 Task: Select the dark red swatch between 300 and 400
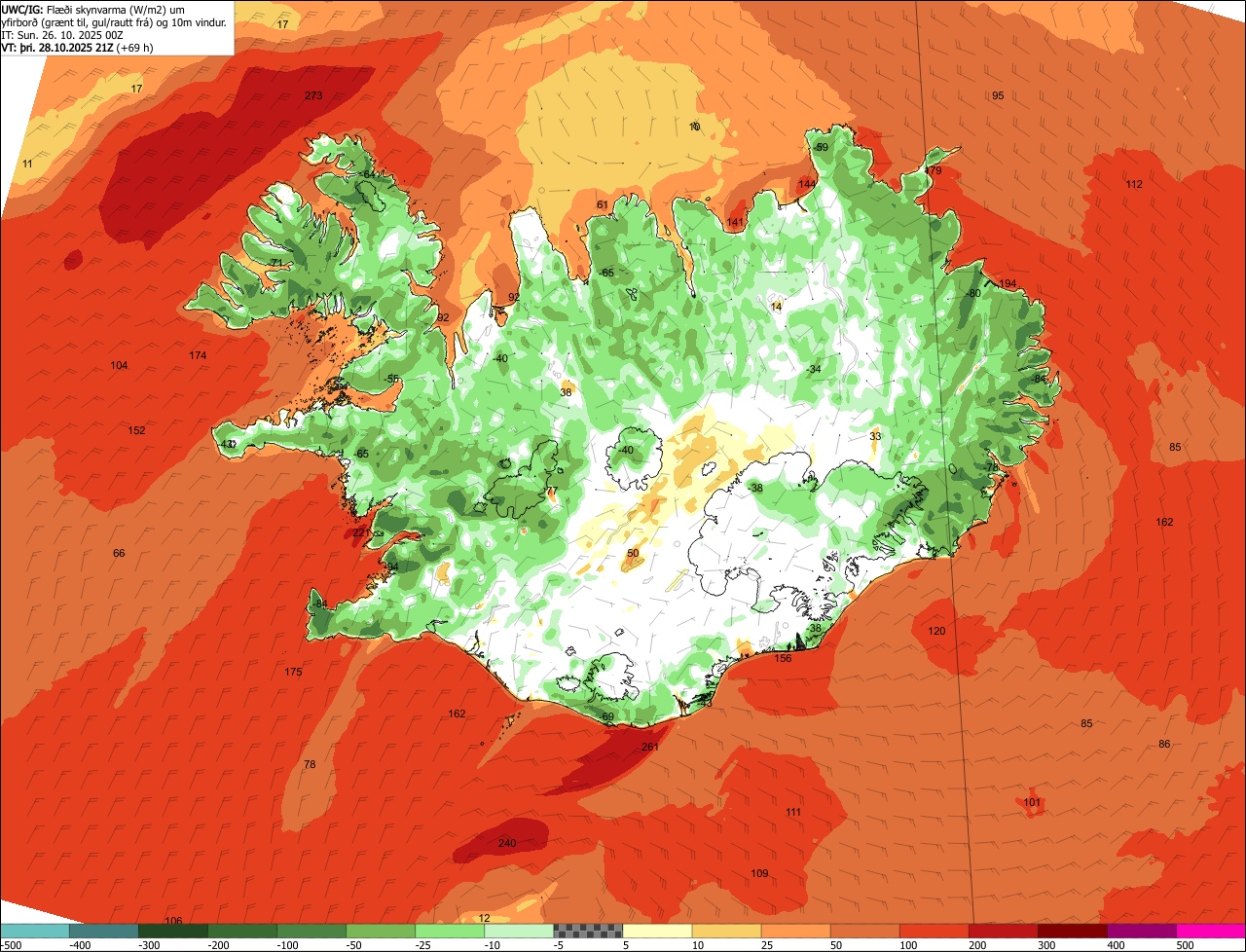pyautogui.click(x=1073, y=931)
